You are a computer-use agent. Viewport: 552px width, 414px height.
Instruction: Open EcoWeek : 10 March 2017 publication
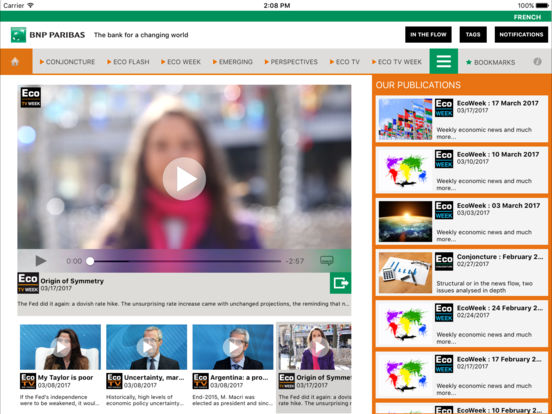point(462,170)
